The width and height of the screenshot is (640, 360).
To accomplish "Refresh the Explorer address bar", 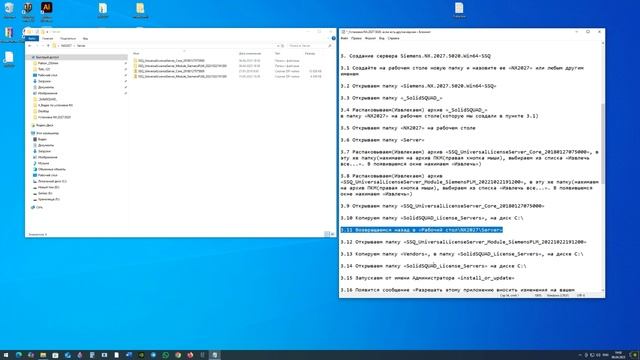I will [282, 46].
